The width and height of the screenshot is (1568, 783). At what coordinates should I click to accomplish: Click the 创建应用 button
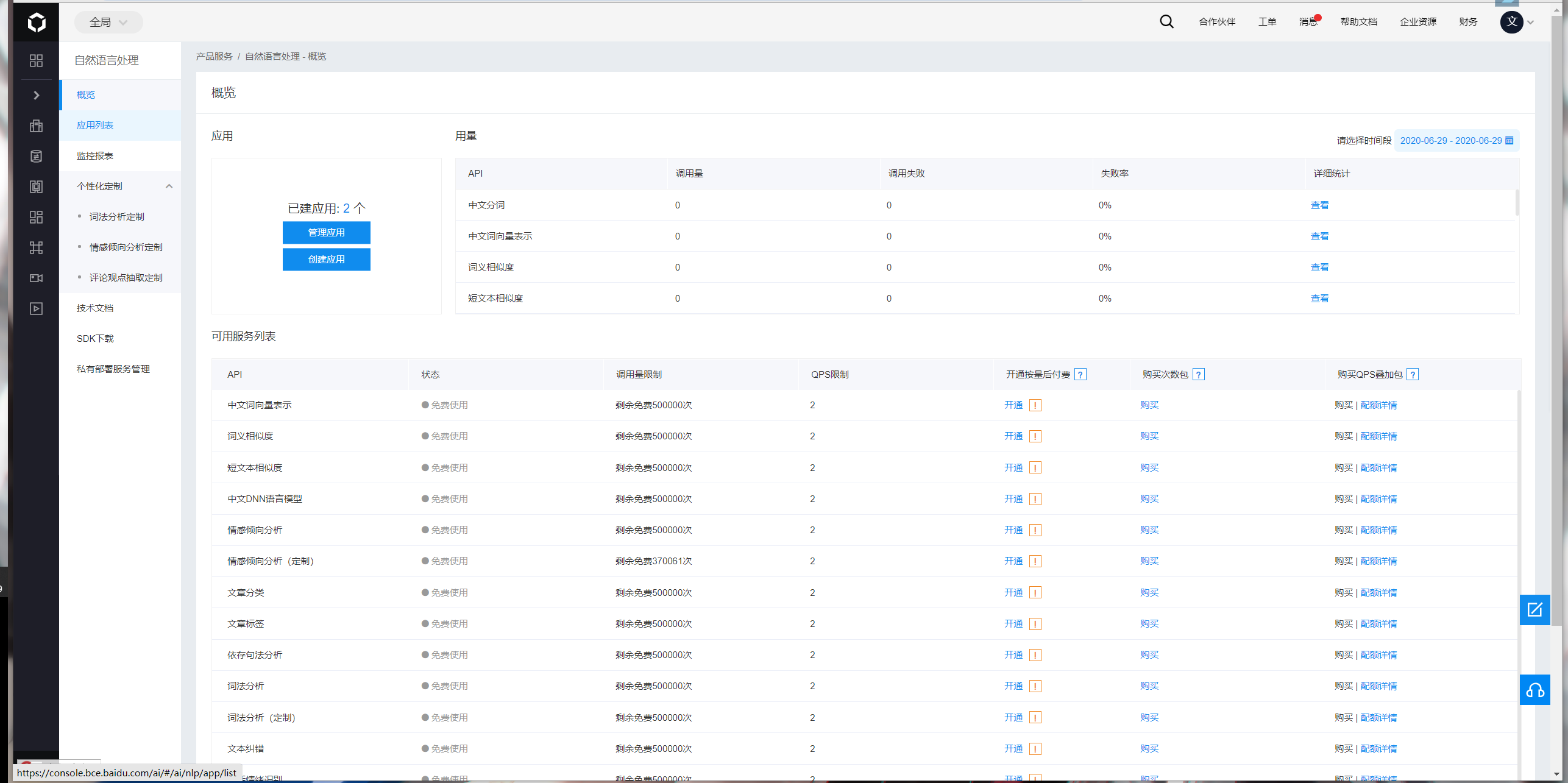click(326, 260)
